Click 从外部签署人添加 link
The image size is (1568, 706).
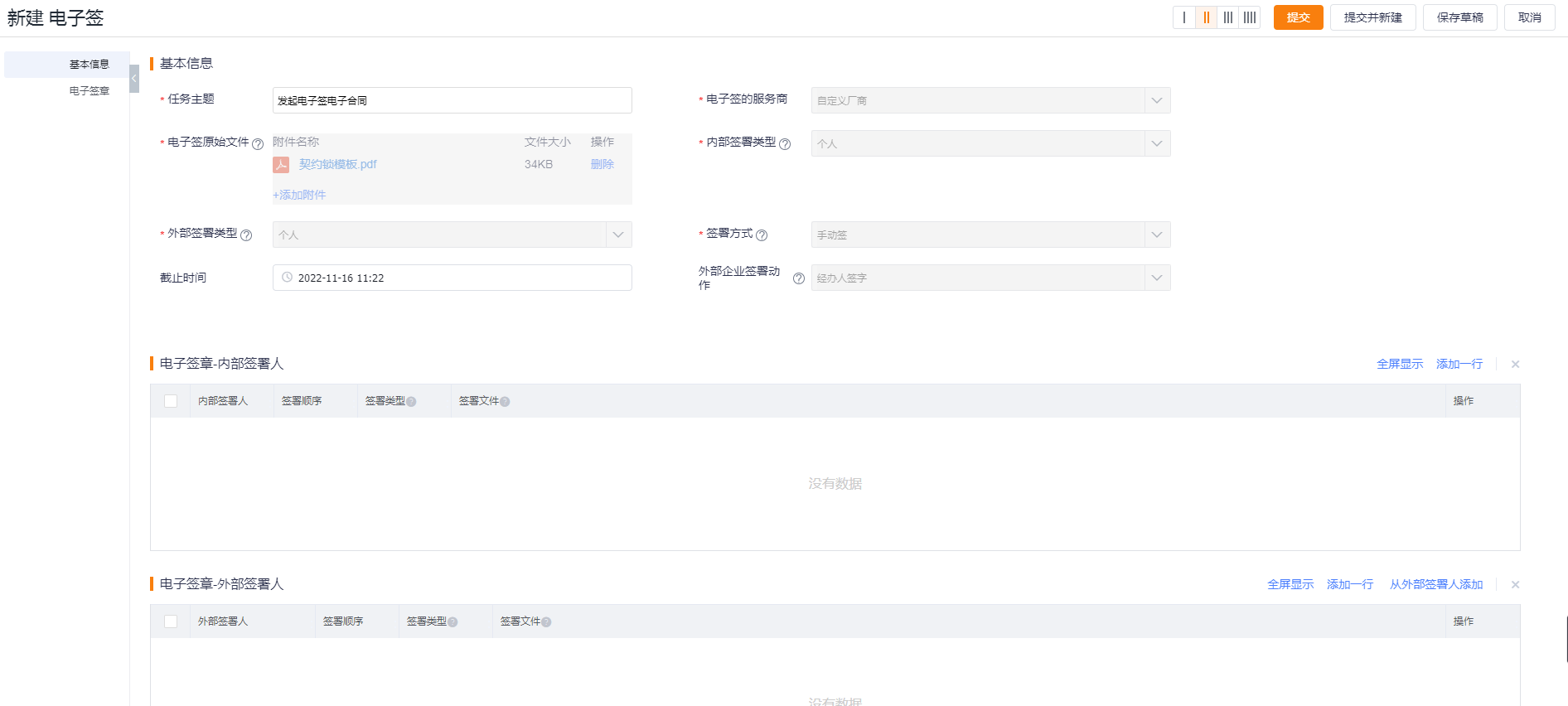click(x=1435, y=584)
